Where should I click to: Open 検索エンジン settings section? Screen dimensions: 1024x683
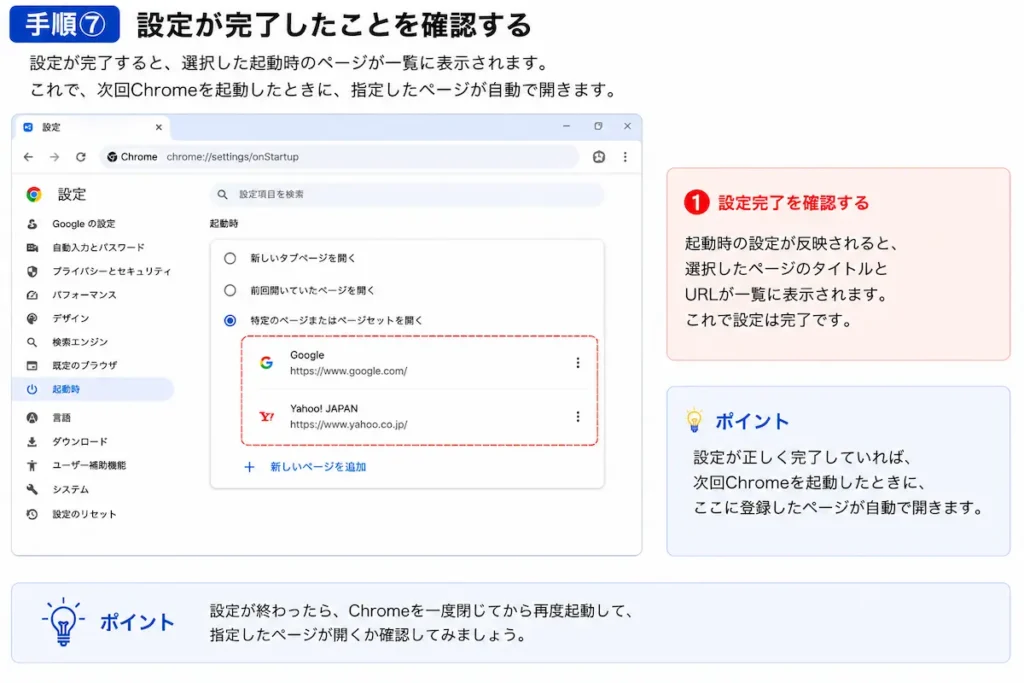tap(80, 342)
